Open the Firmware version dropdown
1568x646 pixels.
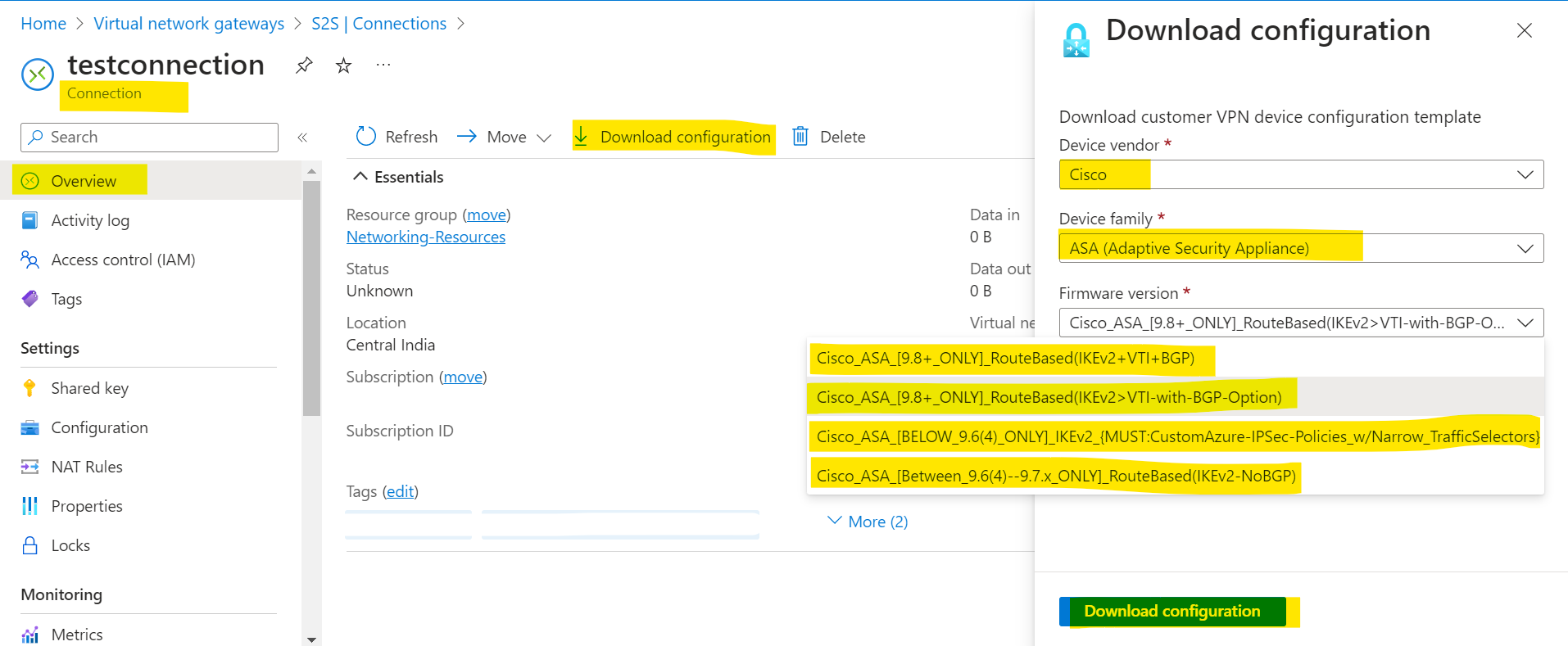click(1301, 323)
